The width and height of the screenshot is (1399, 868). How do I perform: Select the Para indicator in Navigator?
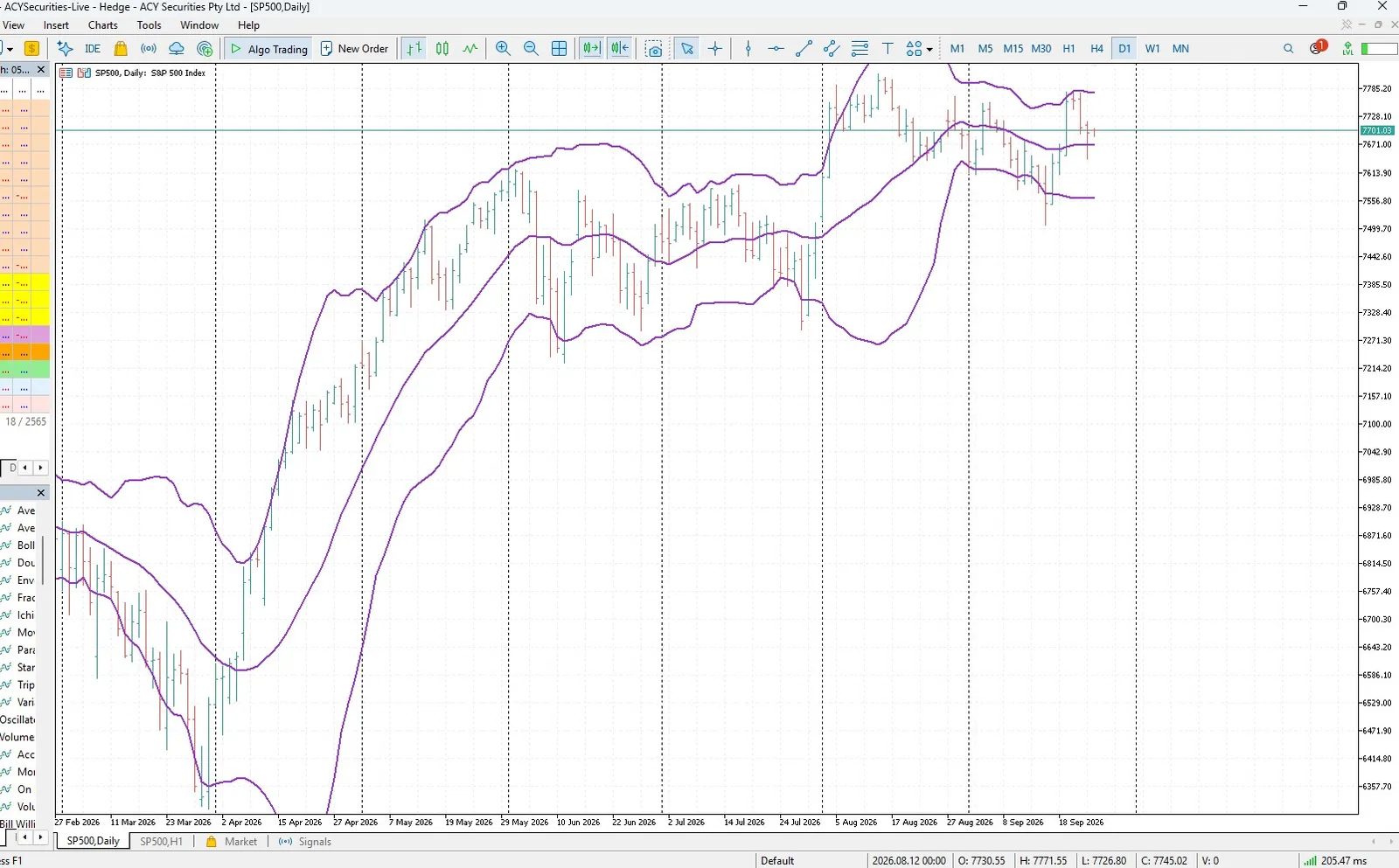[19, 650]
